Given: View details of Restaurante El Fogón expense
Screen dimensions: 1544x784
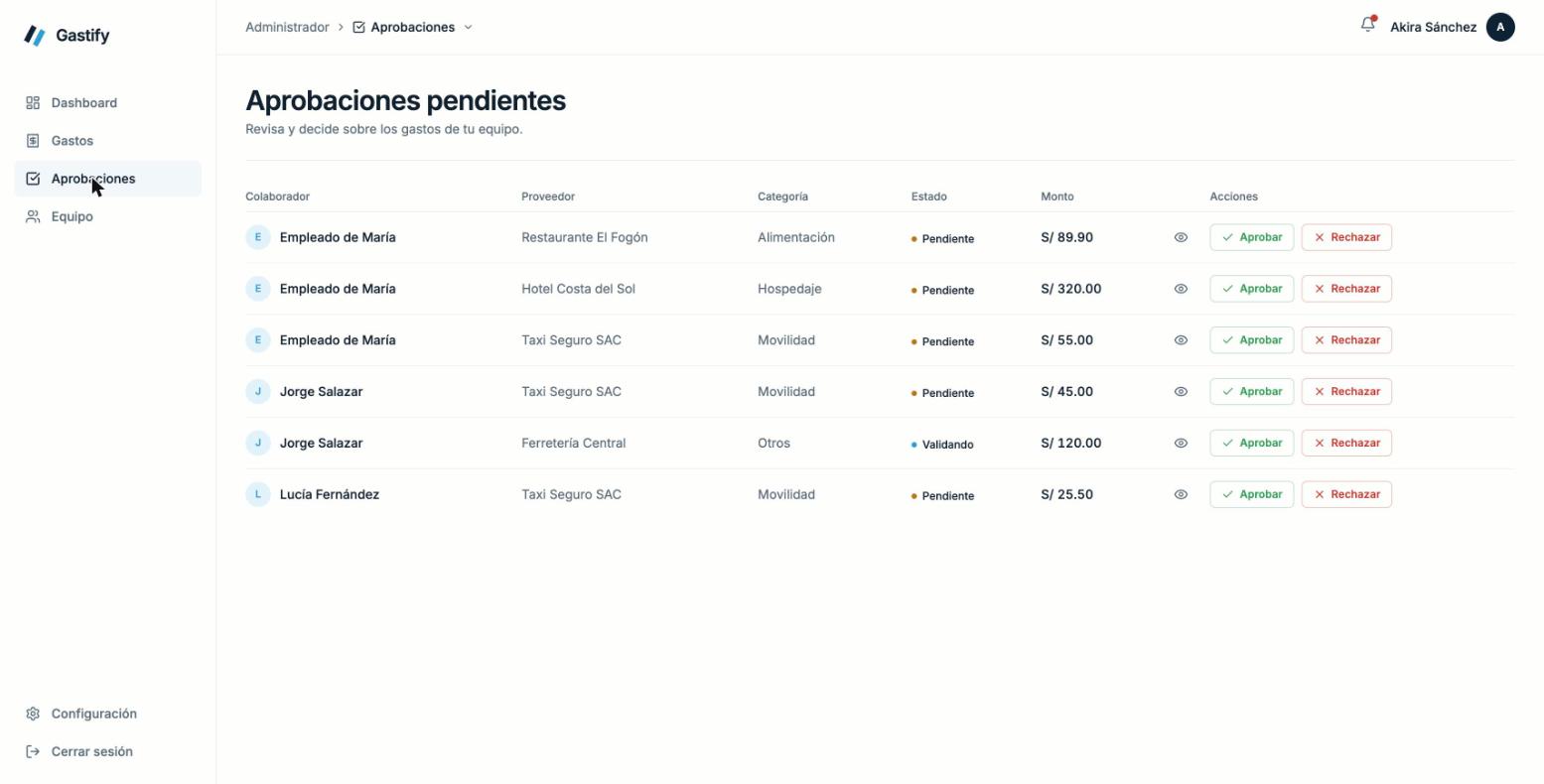Looking at the screenshot, I should coord(1181,237).
